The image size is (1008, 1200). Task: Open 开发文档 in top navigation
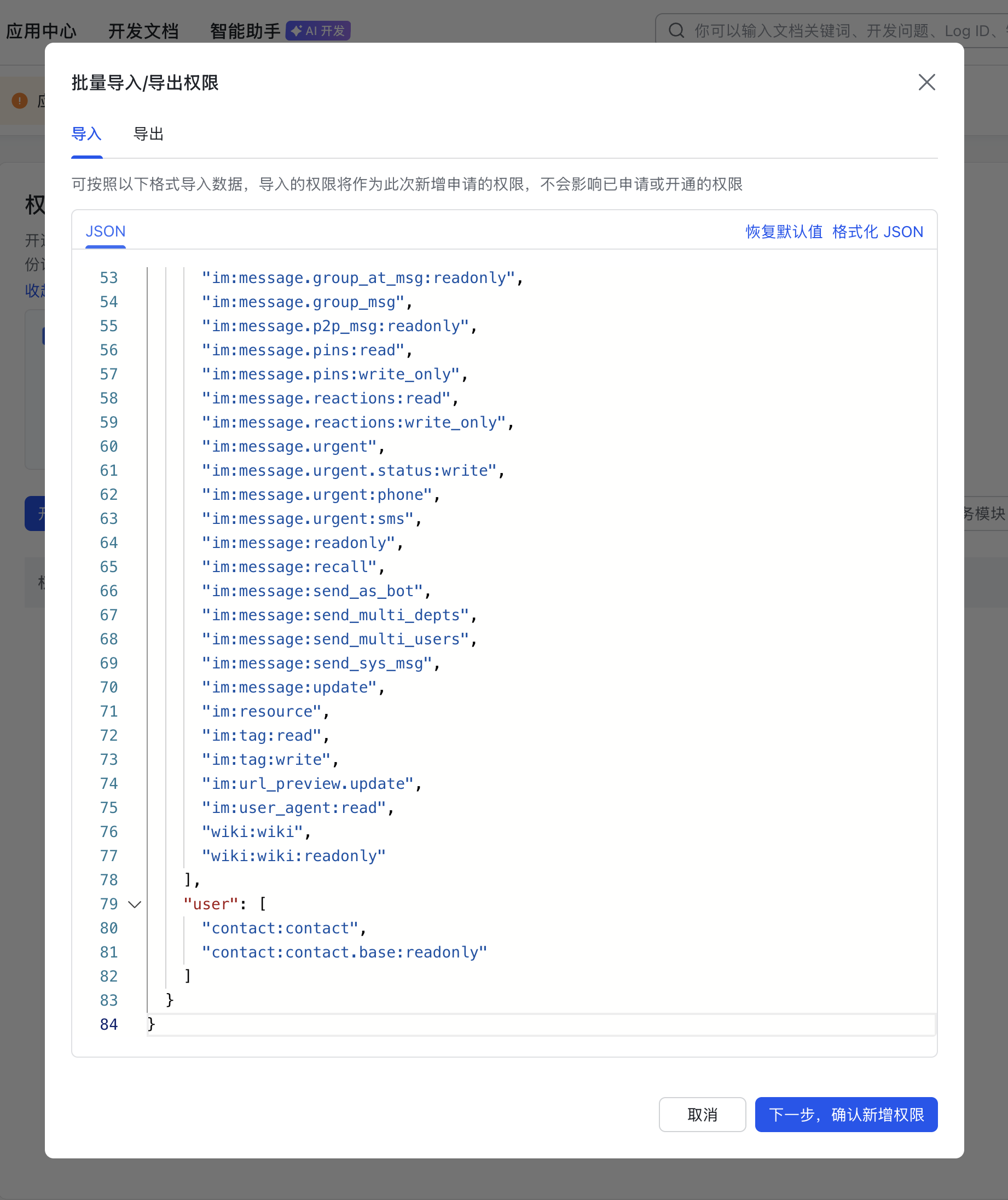143,31
